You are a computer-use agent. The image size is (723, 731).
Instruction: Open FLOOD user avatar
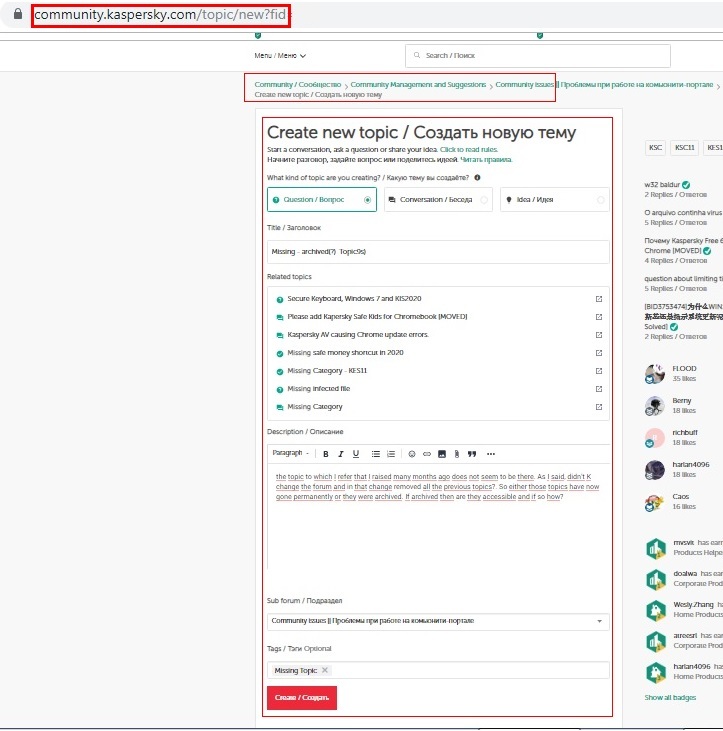pyautogui.click(x=655, y=373)
